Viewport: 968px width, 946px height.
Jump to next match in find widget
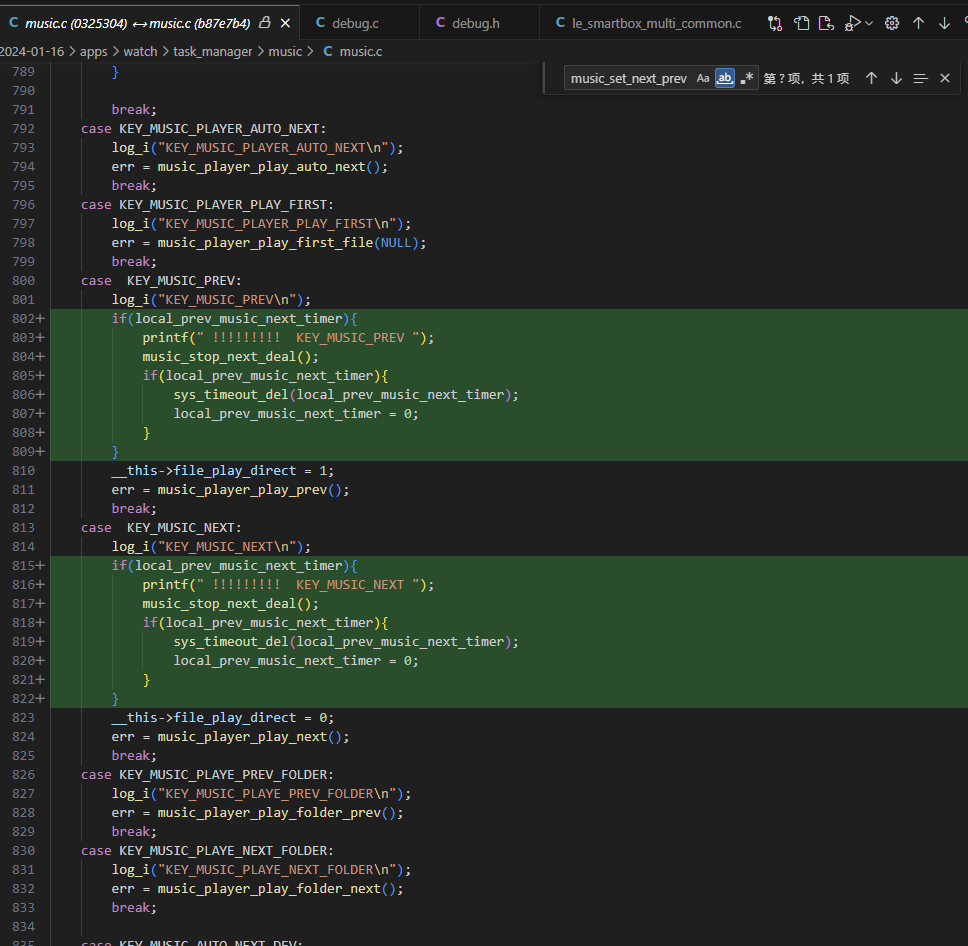click(896, 78)
